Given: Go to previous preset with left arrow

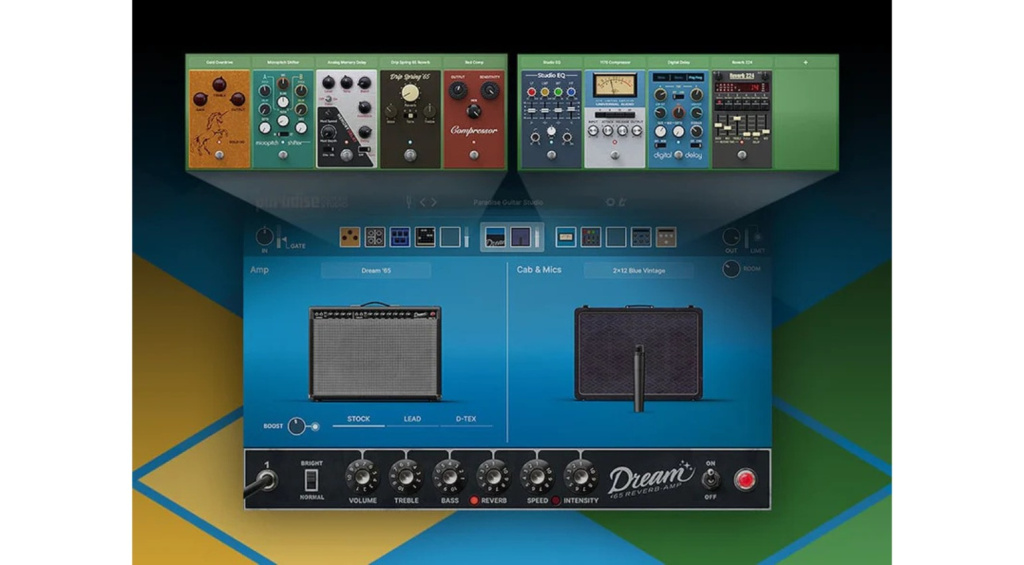Looking at the screenshot, I should 423,202.
